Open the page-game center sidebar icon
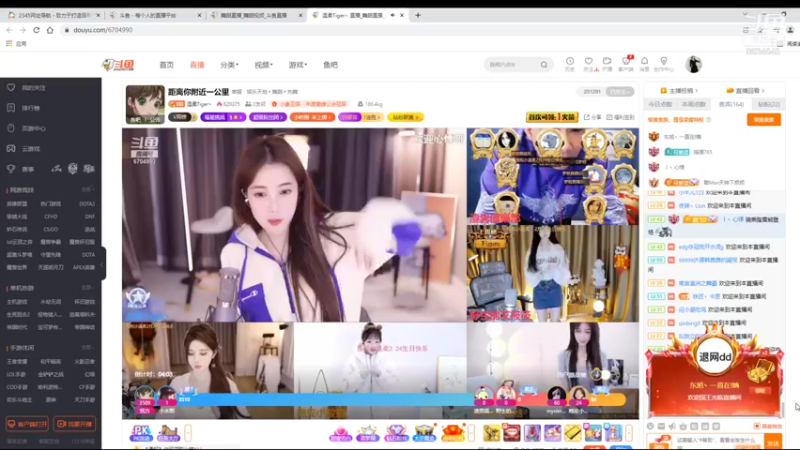The image size is (800, 450). coord(11,128)
